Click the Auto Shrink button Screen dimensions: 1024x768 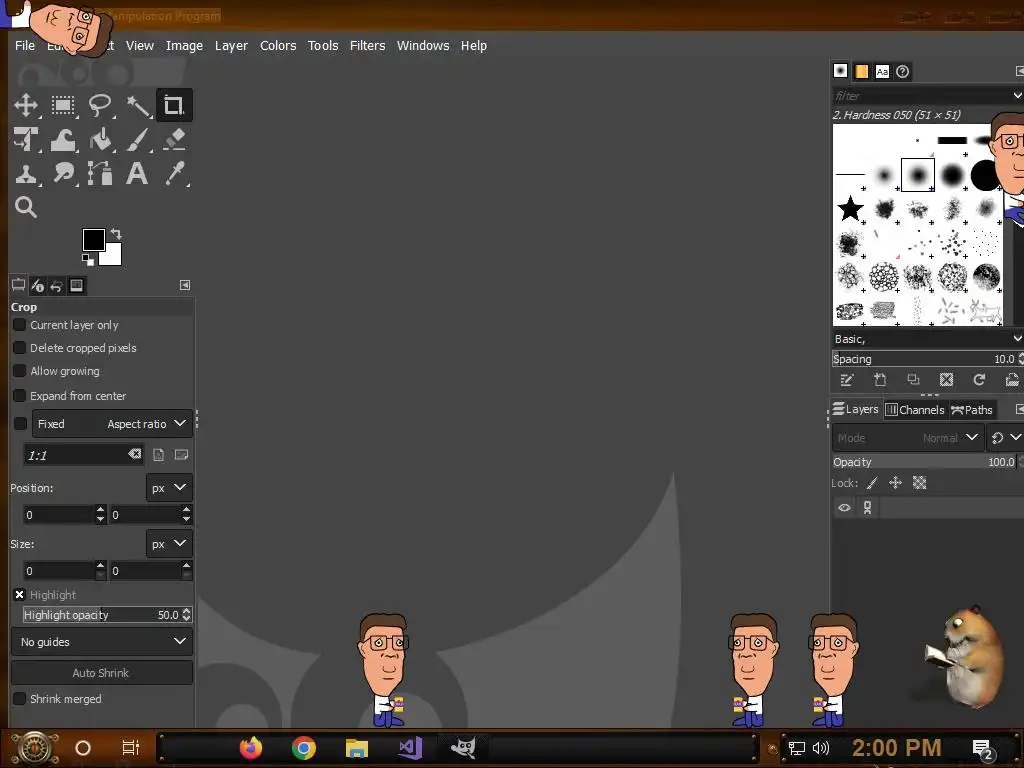point(101,673)
